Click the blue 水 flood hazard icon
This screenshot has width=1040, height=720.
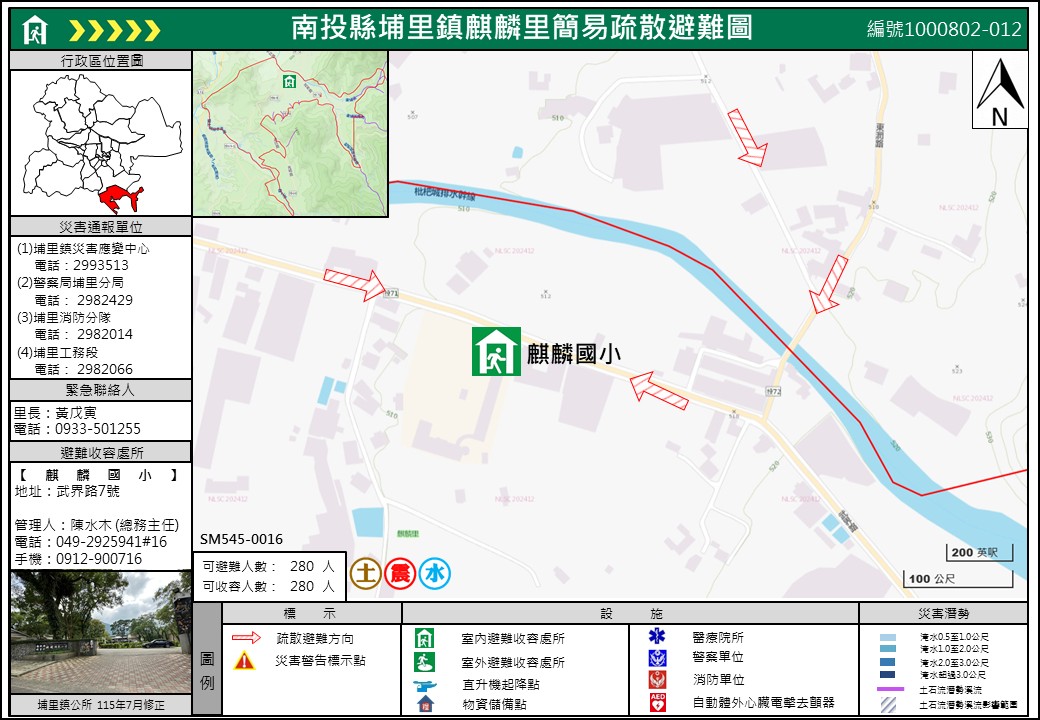point(434,573)
